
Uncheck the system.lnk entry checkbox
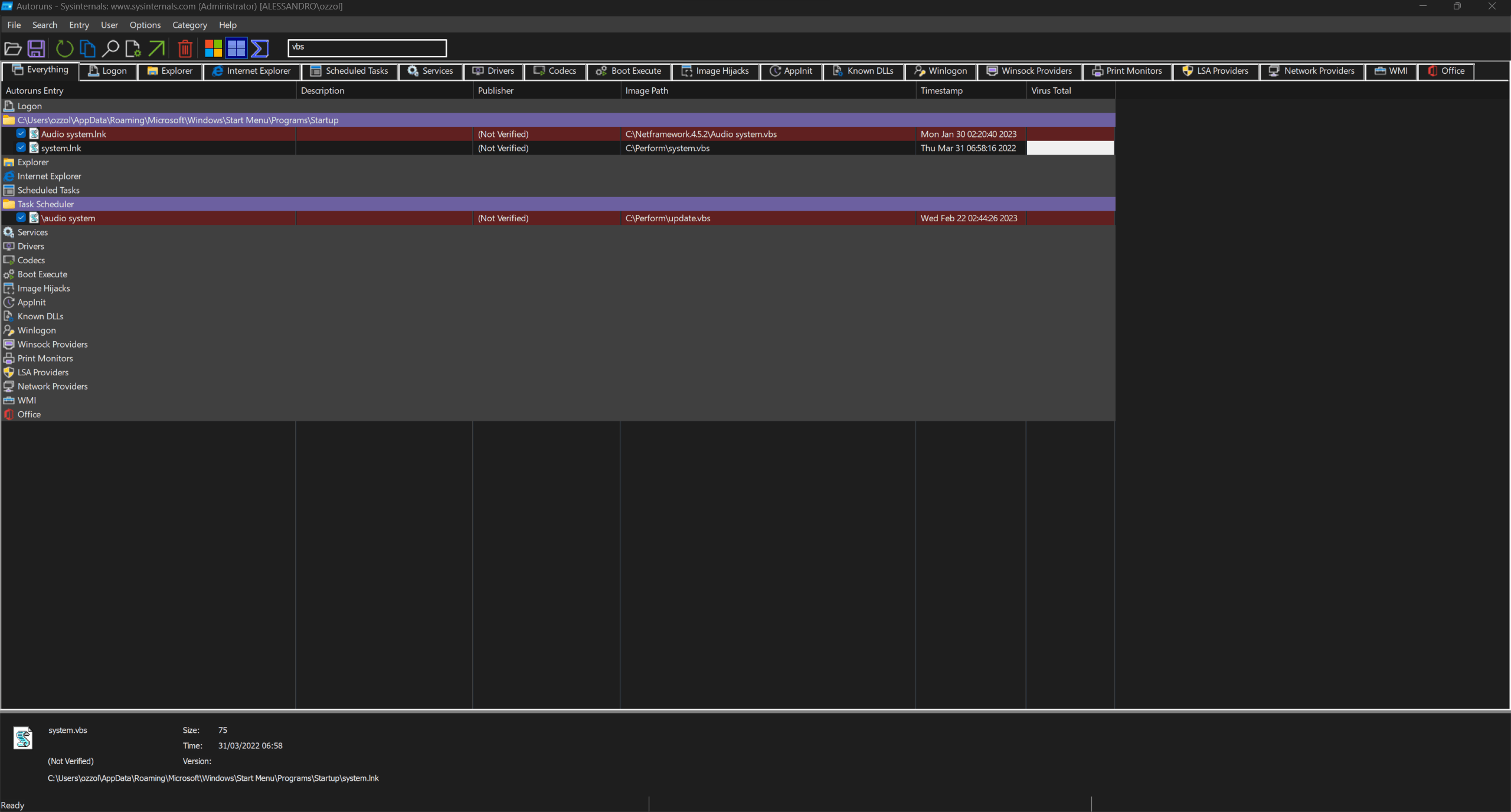(21, 148)
